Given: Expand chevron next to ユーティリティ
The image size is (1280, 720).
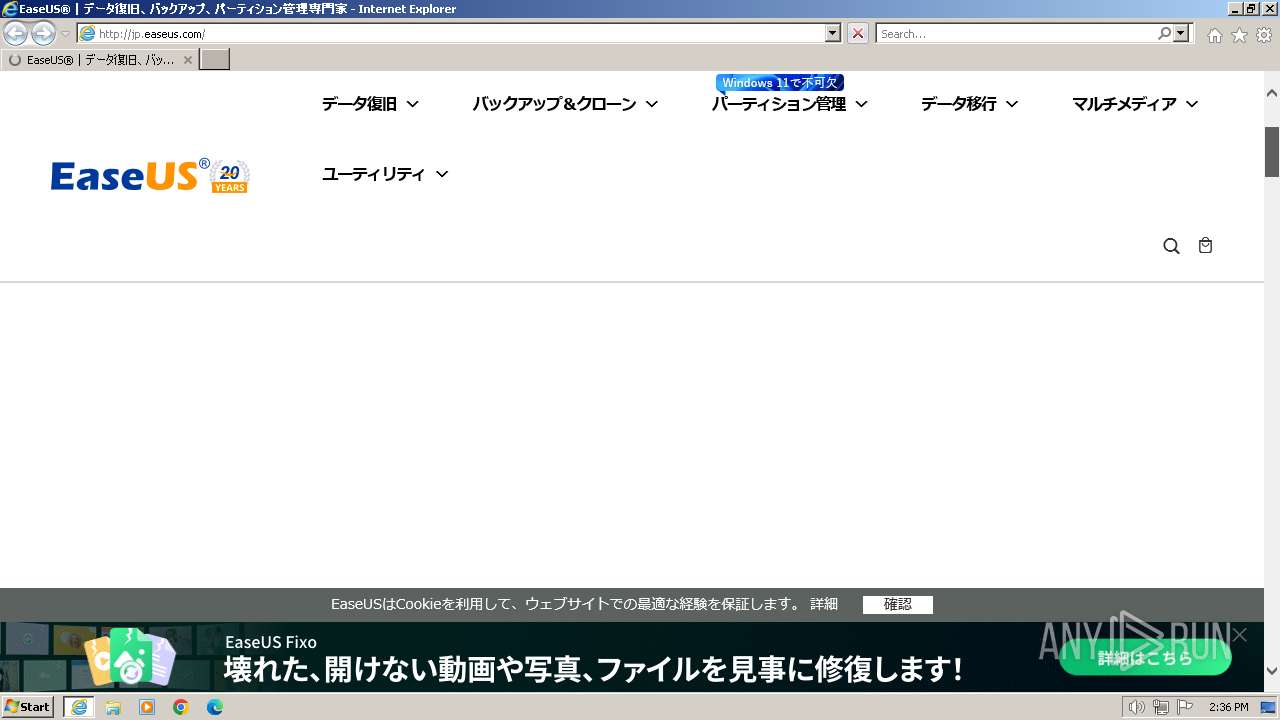Looking at the screenshot, I should (x=441, y=174).
